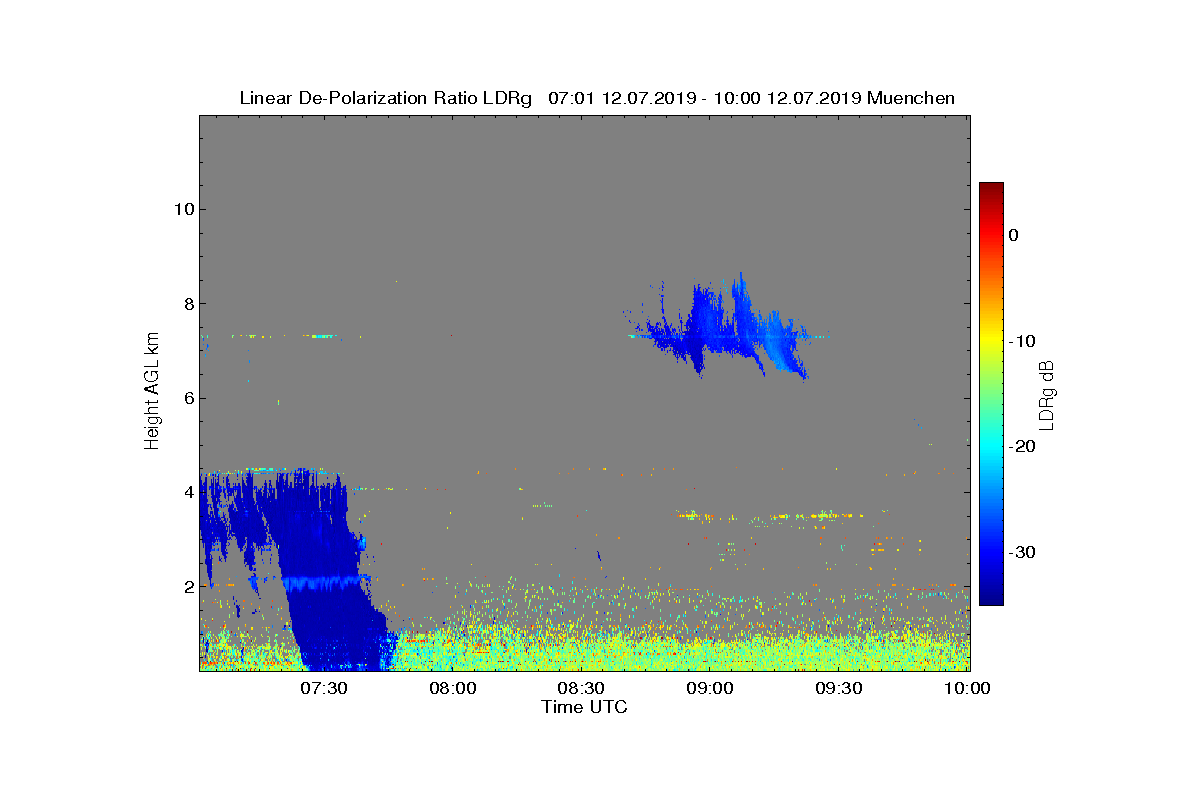Image resolution: width=1200 pixels, height=800 pixels.
Task: Click the dark blue bottom of colorbar
Action: [x=991, y=596]
